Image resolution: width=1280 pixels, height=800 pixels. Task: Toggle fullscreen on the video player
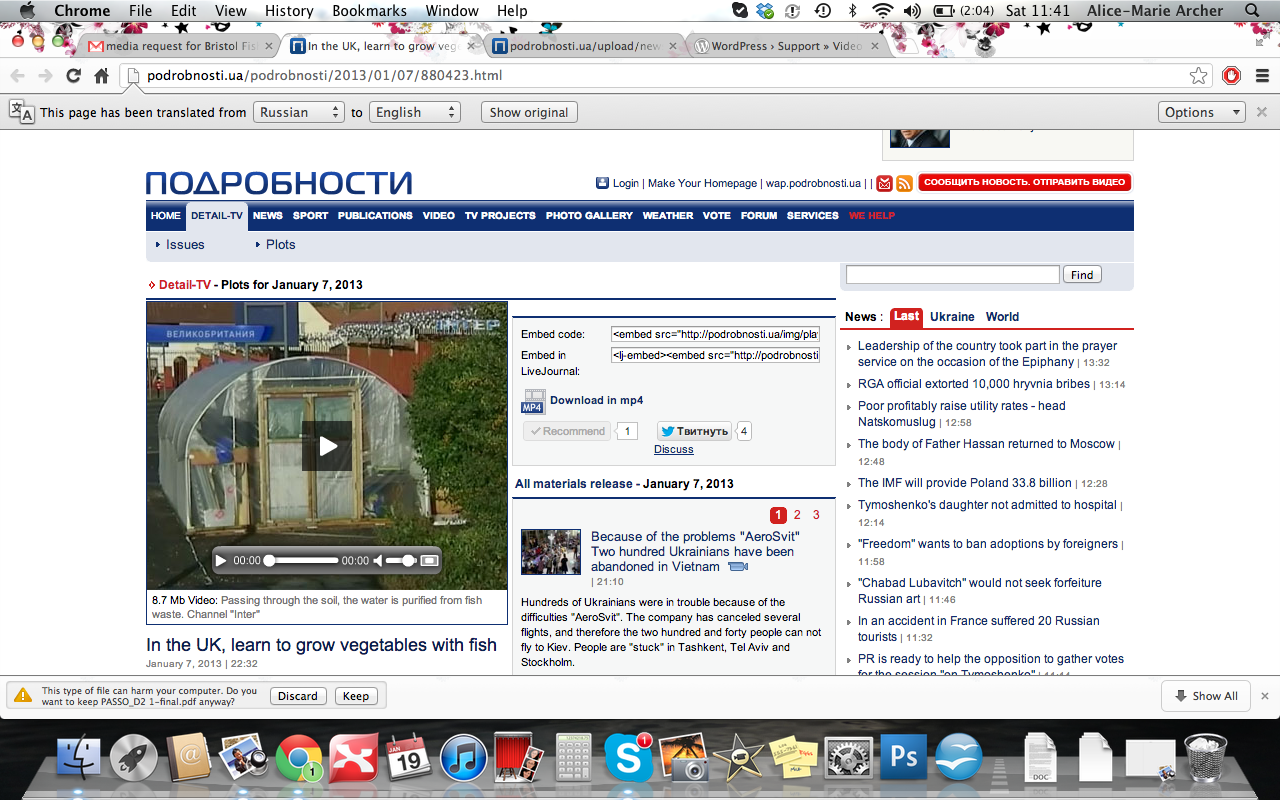pos(429,561)
